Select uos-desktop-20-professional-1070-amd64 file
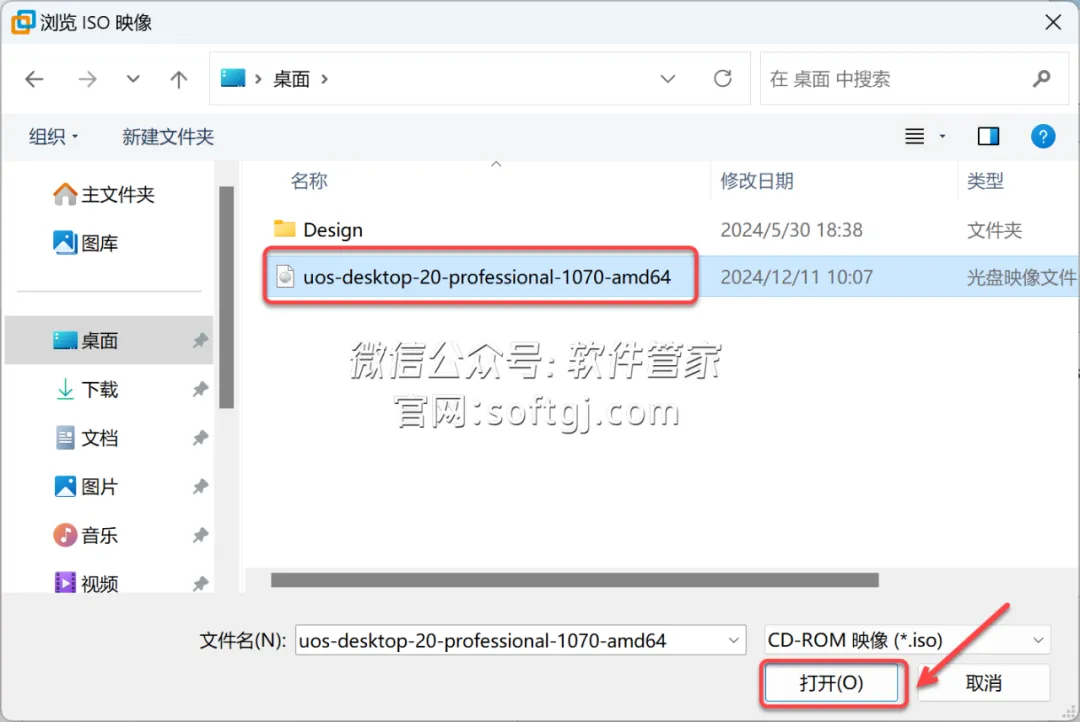This screenshot has width=1080, height=722. click(486, 277)
